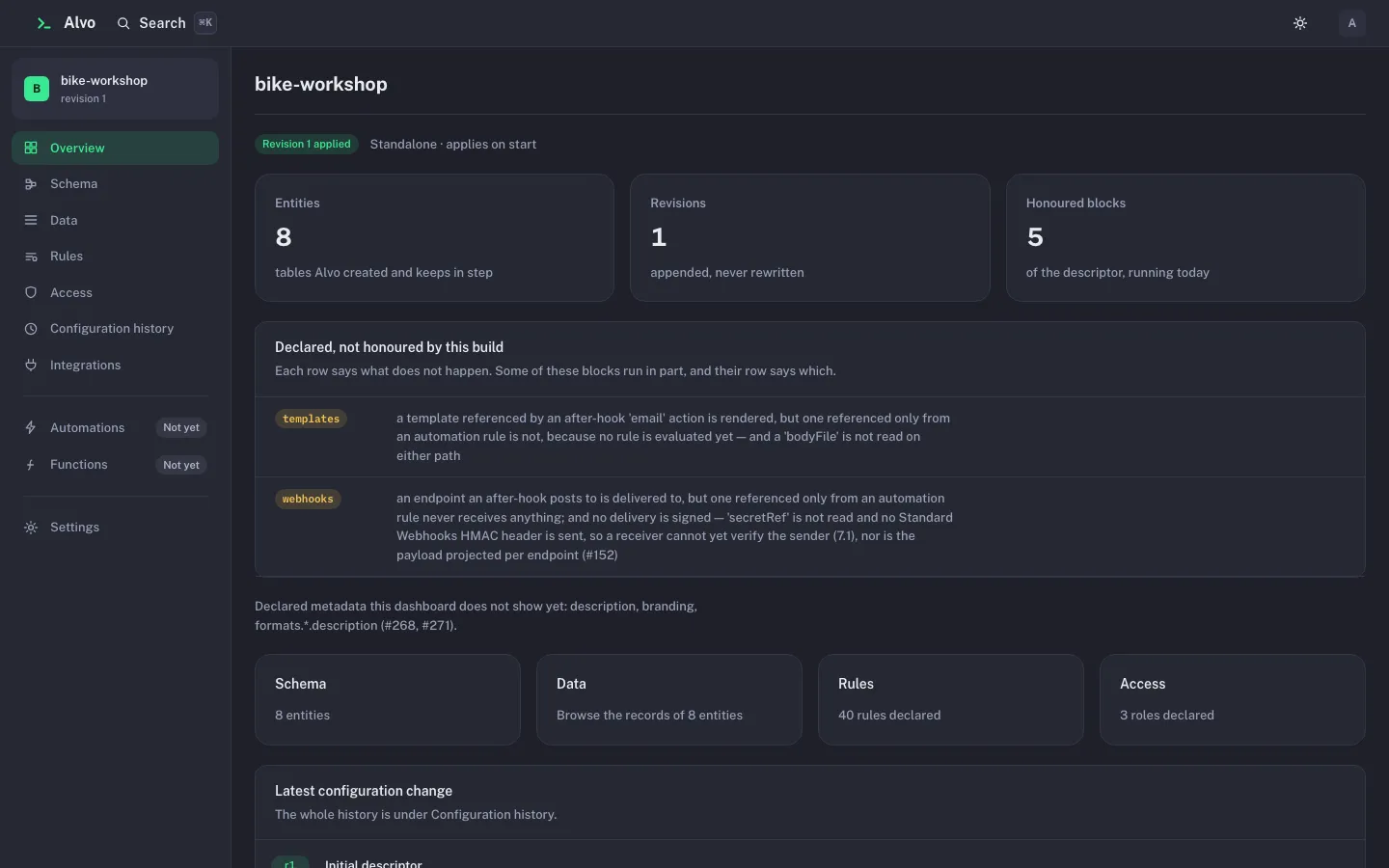Click the Access shield icon
The width and height of the screenshot is (1389, 868).
click(31, 292)
